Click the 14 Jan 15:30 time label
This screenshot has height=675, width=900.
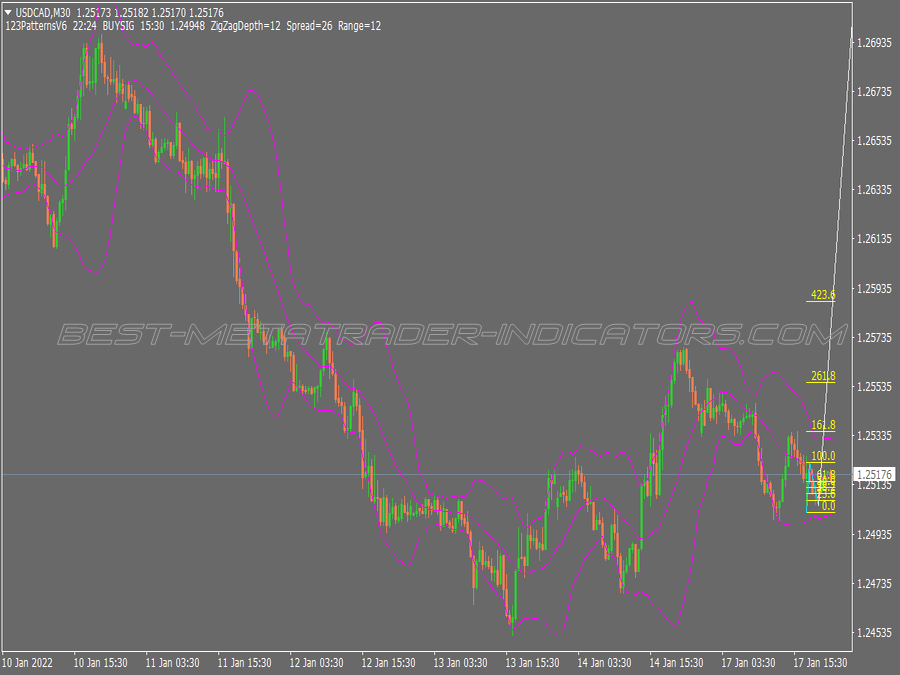click(676, 663)
